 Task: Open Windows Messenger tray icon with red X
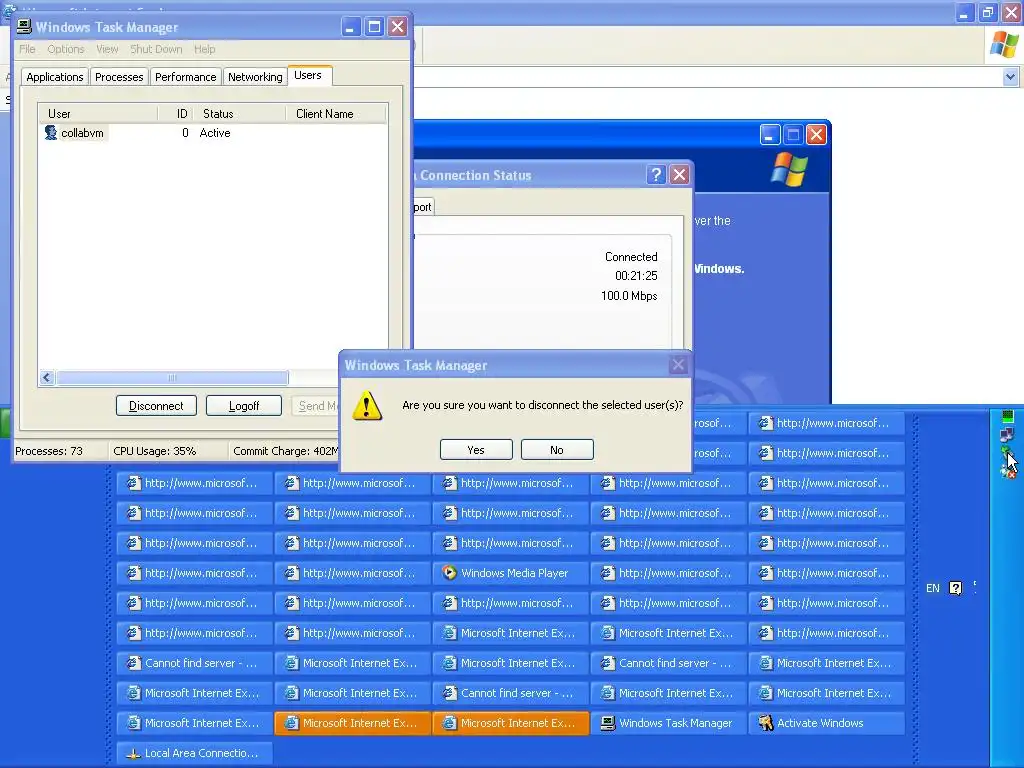[x=1008, y=470]
